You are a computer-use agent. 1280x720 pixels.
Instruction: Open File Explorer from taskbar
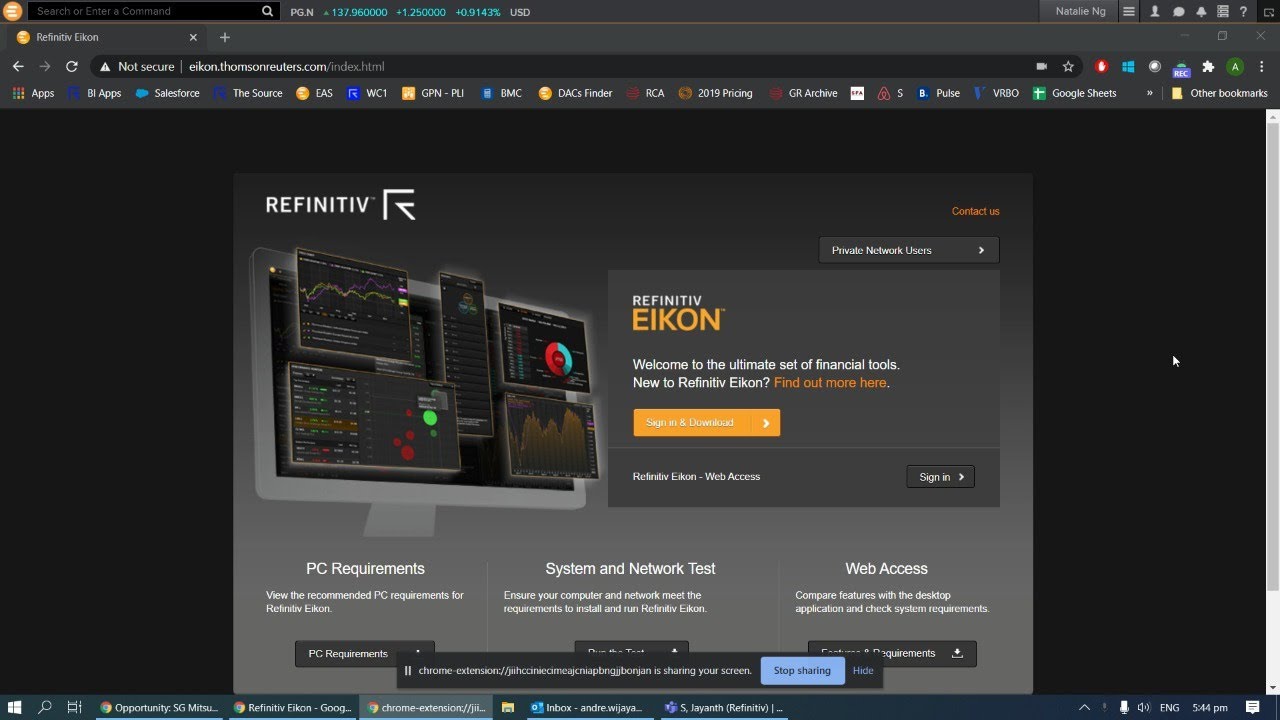coord(508,707)
